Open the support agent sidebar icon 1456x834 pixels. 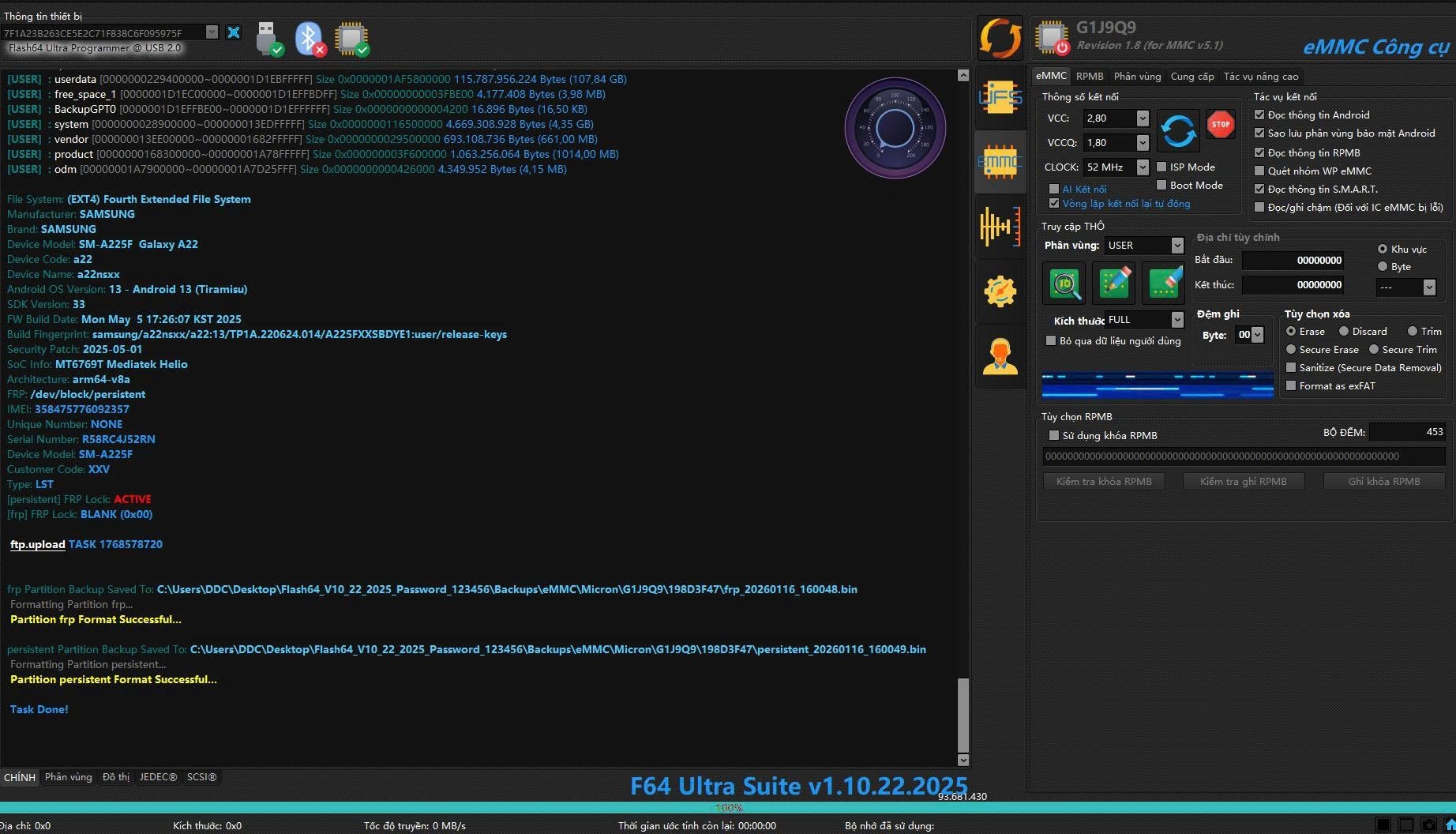(1000, 356)
